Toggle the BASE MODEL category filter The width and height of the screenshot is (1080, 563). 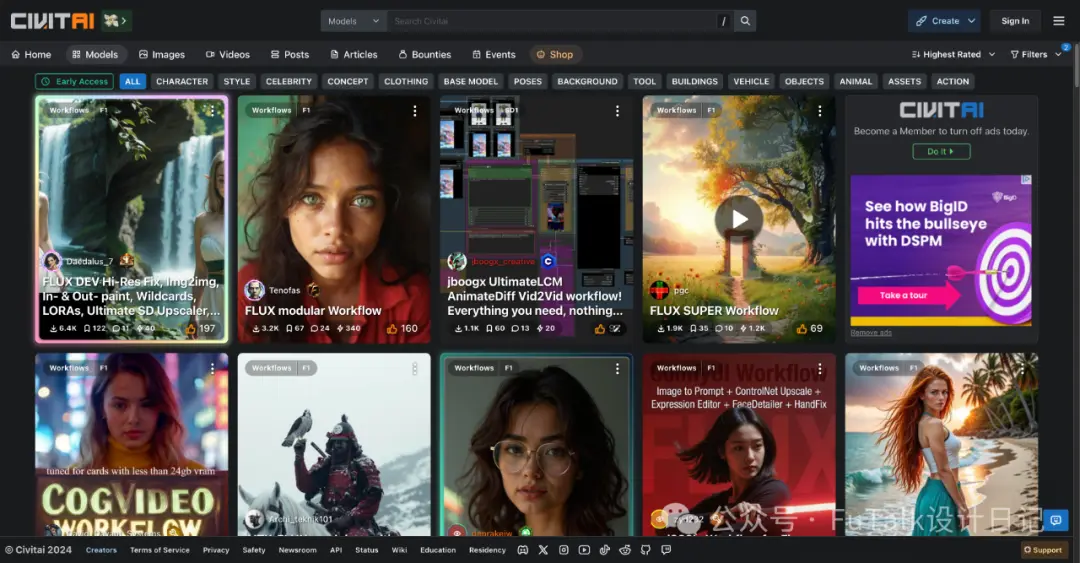click(470, 81)
